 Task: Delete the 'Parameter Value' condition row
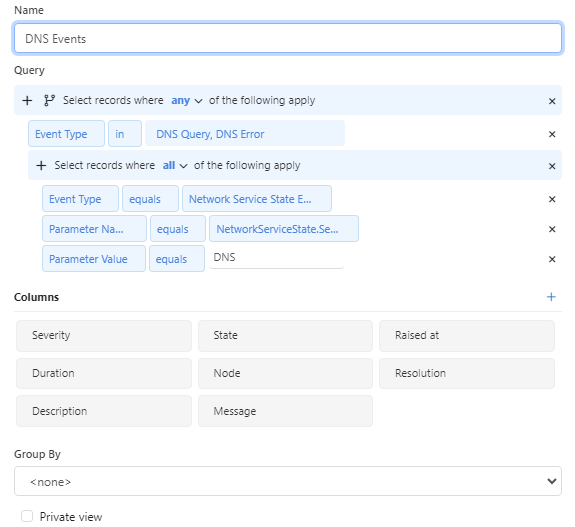(x=552, y=260)
